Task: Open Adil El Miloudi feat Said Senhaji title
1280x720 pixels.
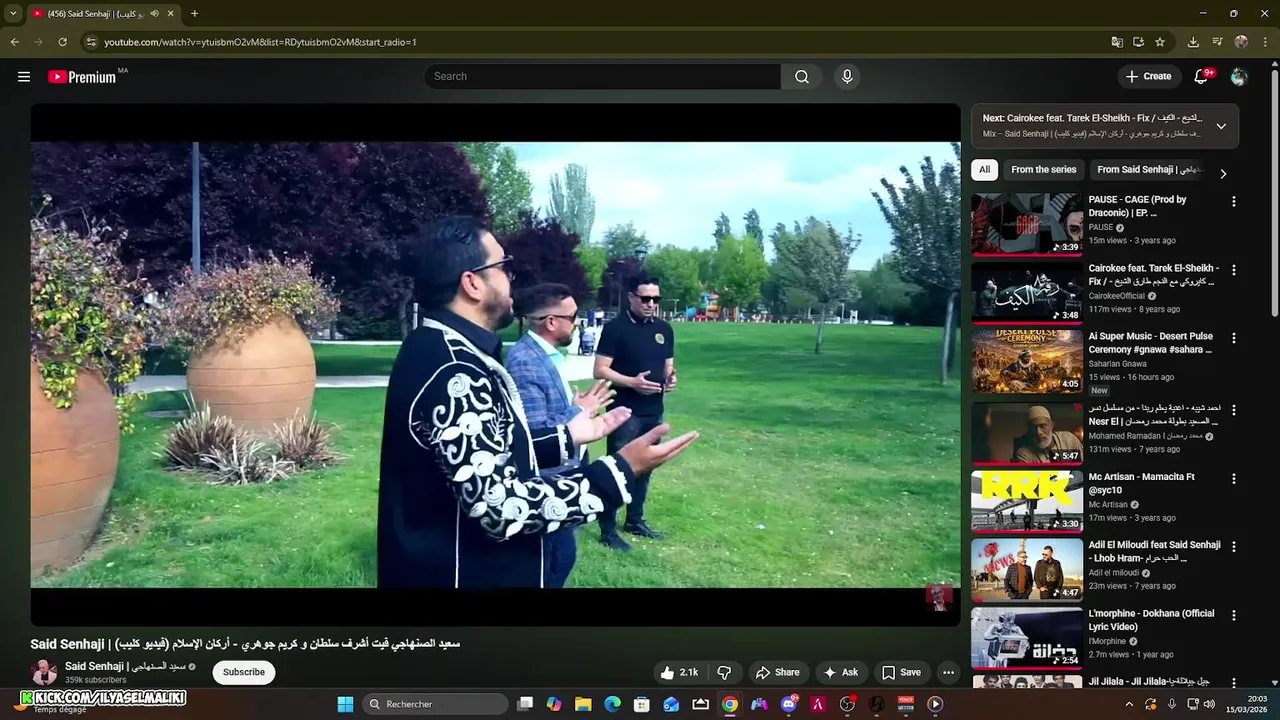Action: pos(1155,552)
